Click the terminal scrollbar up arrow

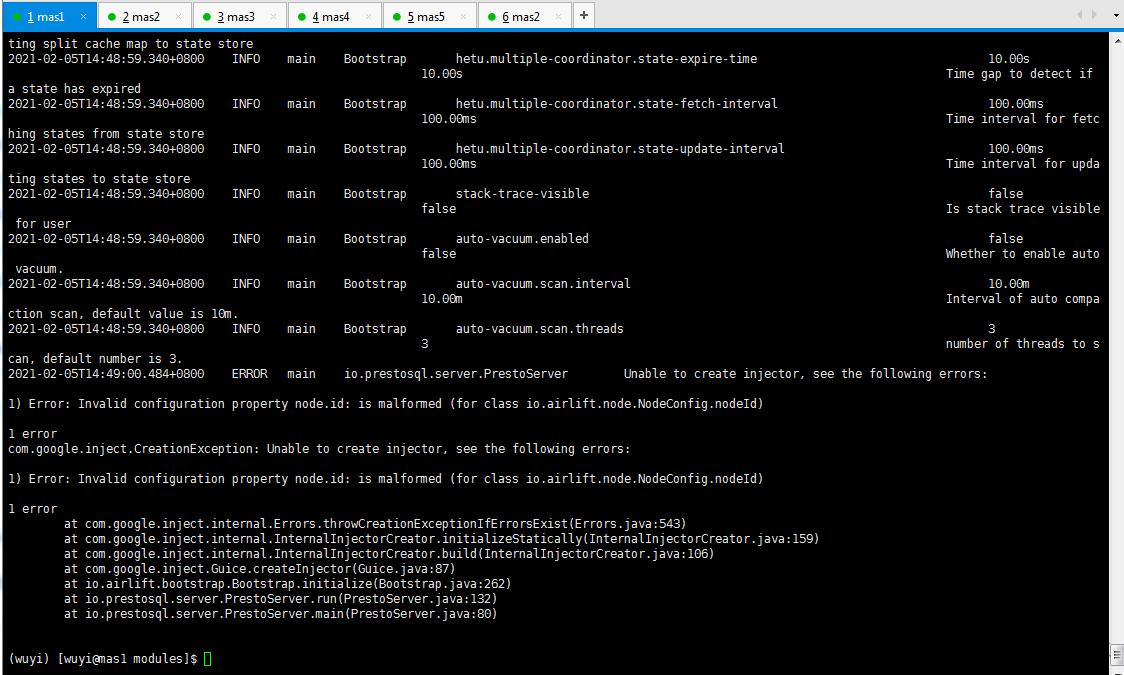point(1116,39)
